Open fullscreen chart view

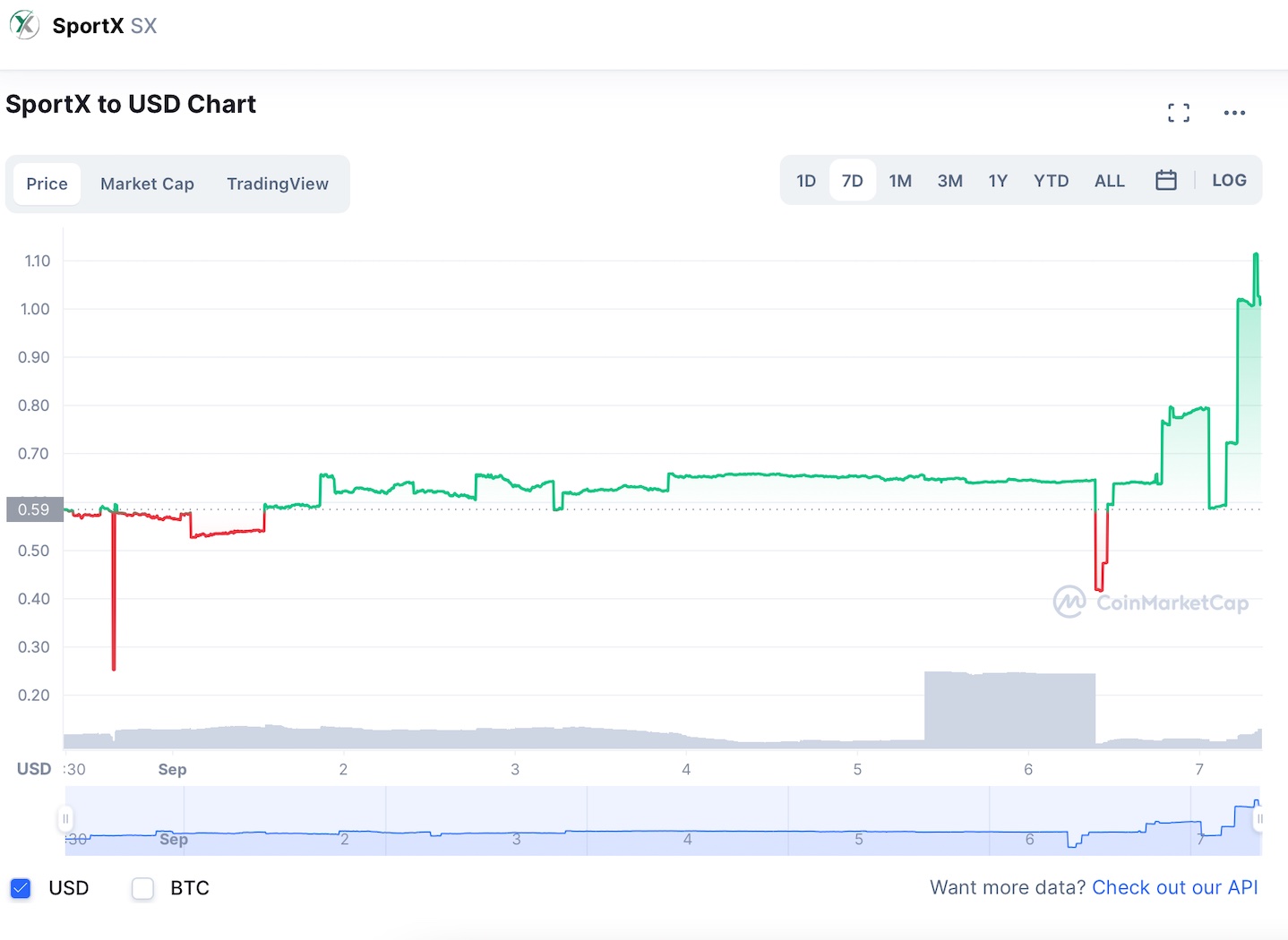tap(1178, 112)
